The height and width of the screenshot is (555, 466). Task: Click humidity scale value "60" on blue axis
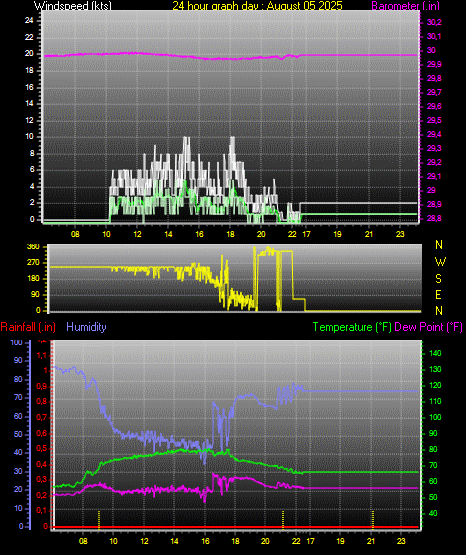pyautogui.click(x=18, y=416)
